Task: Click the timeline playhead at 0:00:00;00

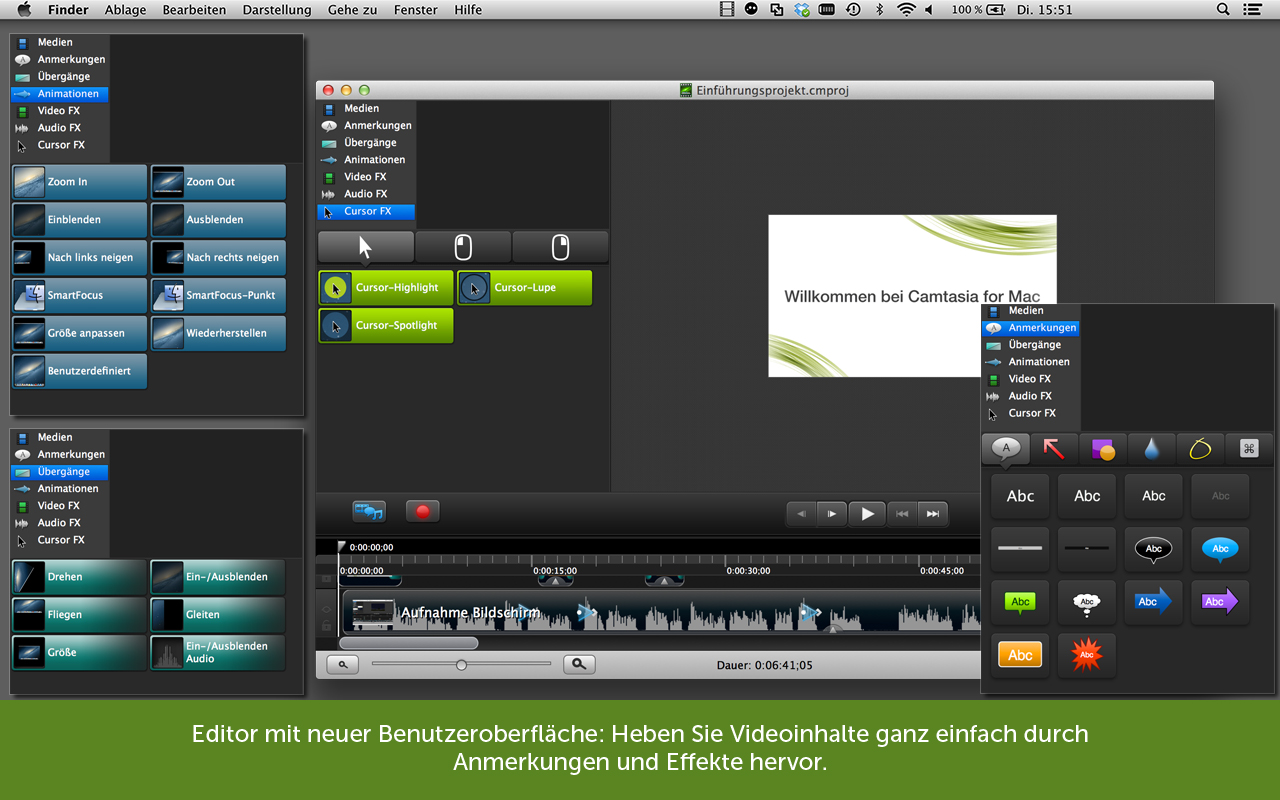Action: [x=342, y=548]
